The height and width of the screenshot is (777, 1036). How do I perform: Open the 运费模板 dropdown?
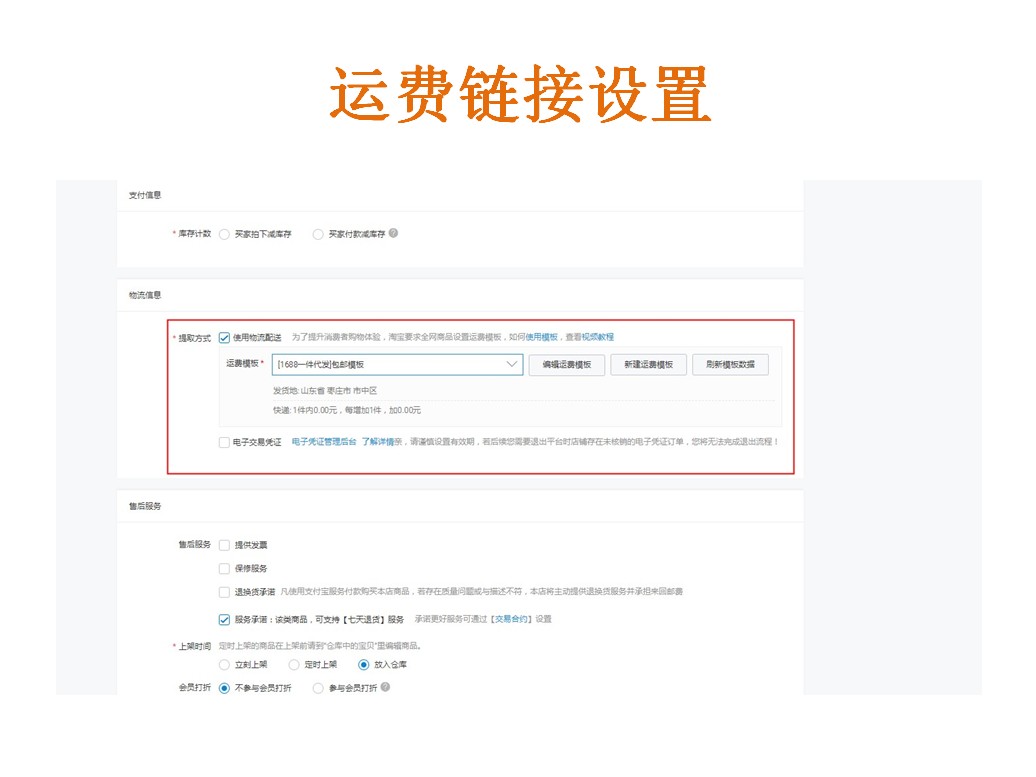[x=512, y=363]
